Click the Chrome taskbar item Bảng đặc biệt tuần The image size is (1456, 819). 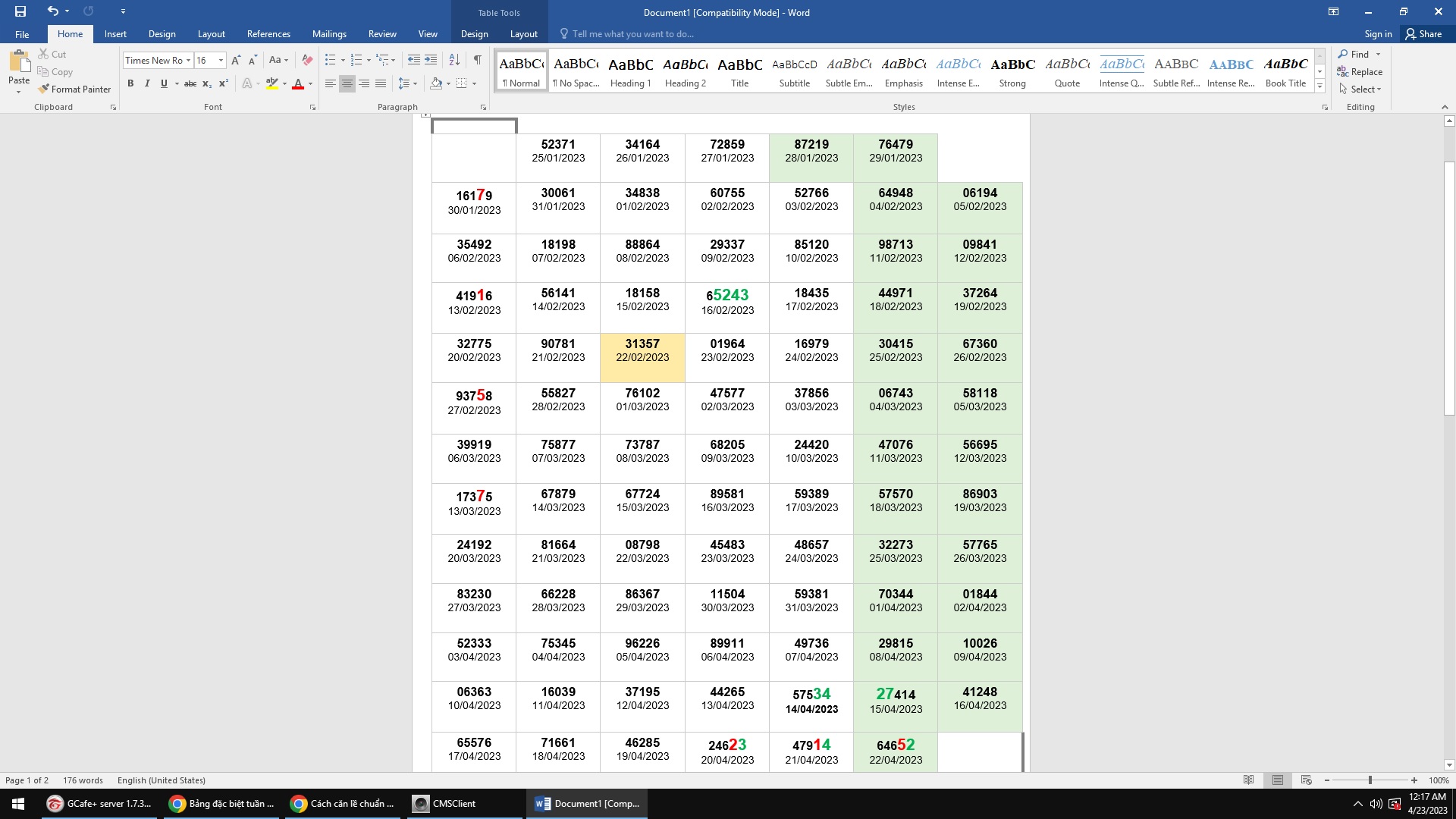pyautogui.click(x=221, y=804)
